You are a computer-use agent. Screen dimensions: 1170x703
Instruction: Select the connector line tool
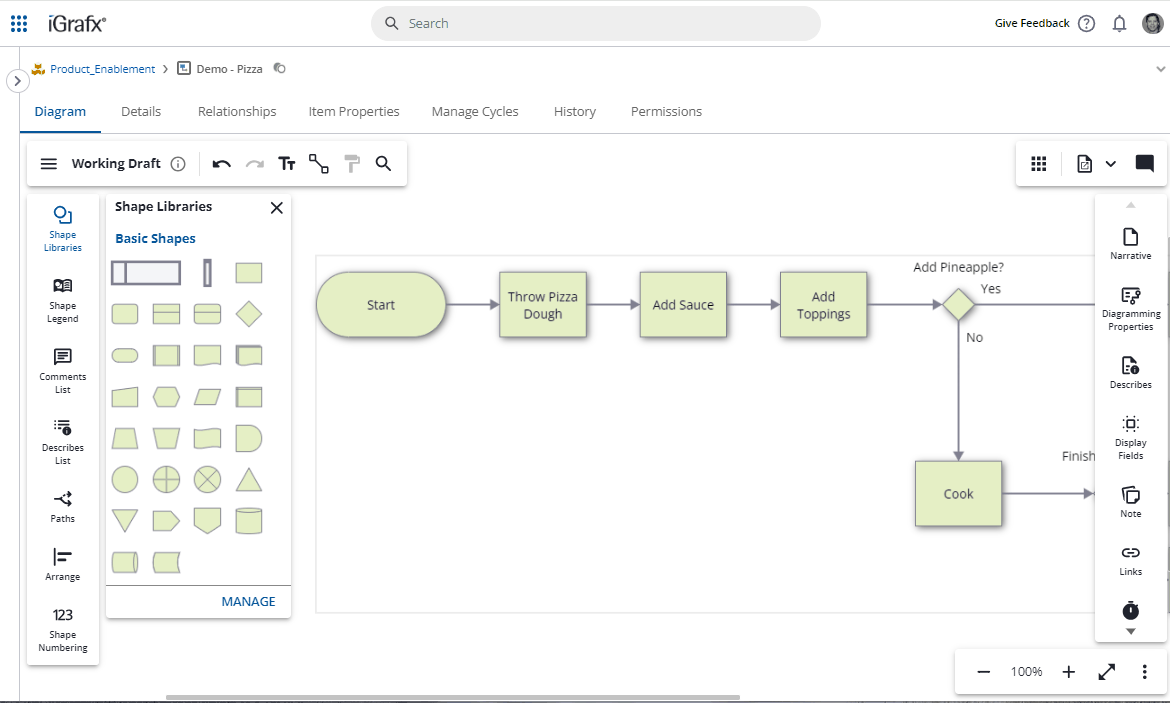(319, 164)
